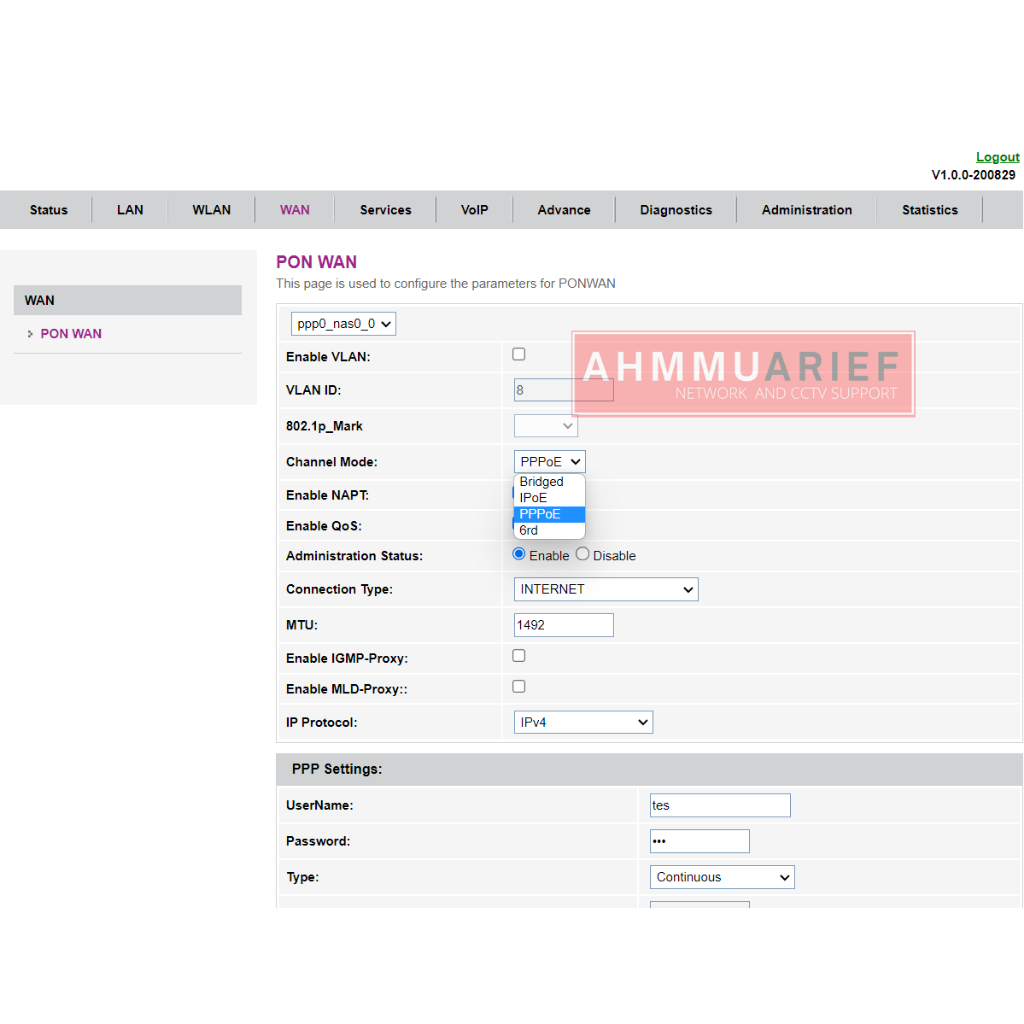Select the Enable administration status radio
This screenshot has width=1024, height=1024.
click(519, 554)
